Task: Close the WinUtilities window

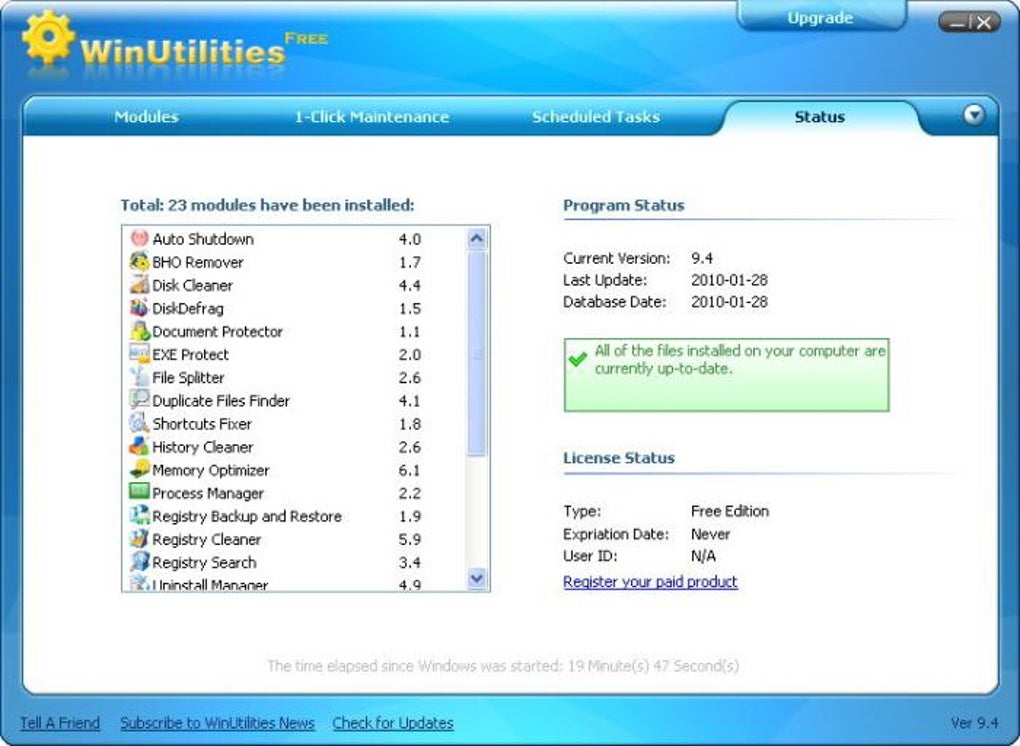Action: [985, 23]
